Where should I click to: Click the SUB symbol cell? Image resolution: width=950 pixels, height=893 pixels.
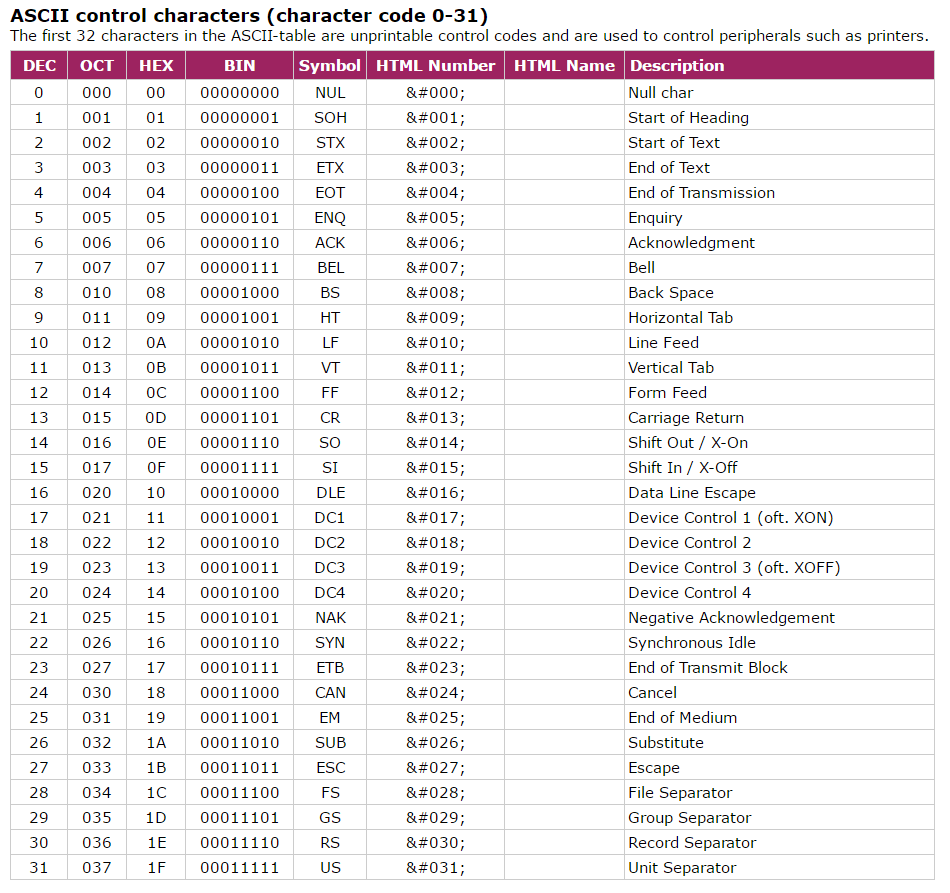pyautogui.click(x=330, y=743)
